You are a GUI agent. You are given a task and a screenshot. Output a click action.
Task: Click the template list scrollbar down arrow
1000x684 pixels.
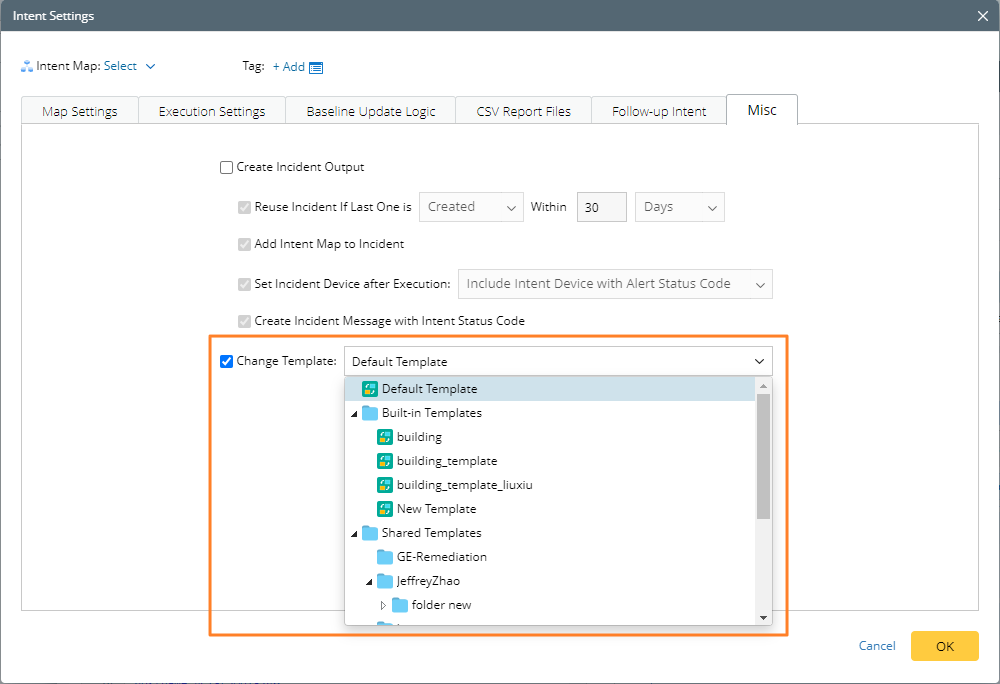pyautogui.click(x=764, y=617)
